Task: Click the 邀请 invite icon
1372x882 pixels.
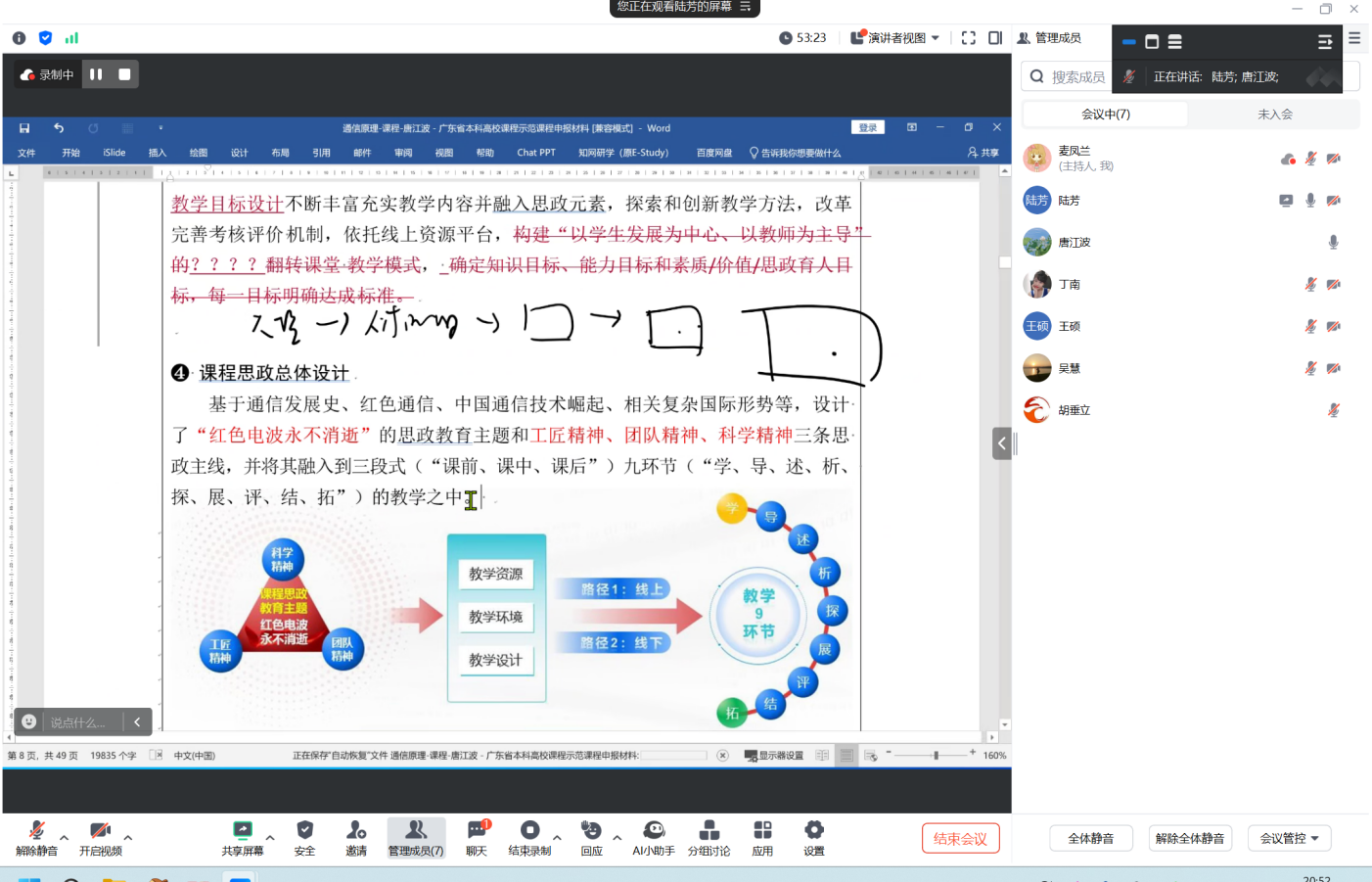Action: click(x=356, y=837)
